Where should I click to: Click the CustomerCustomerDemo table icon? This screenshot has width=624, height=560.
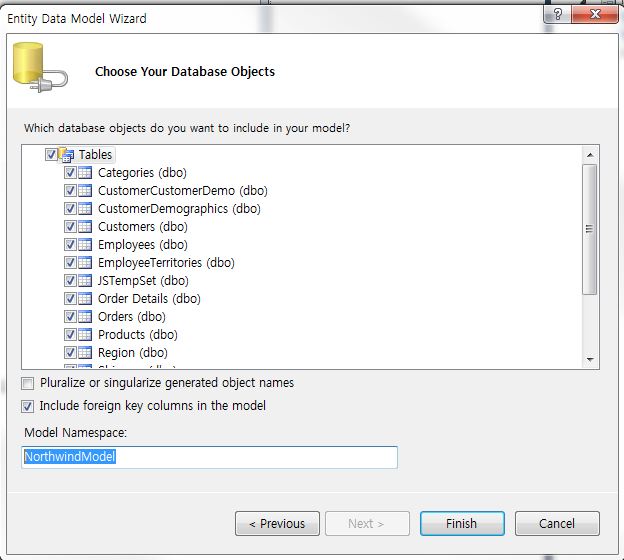(85, 191)
